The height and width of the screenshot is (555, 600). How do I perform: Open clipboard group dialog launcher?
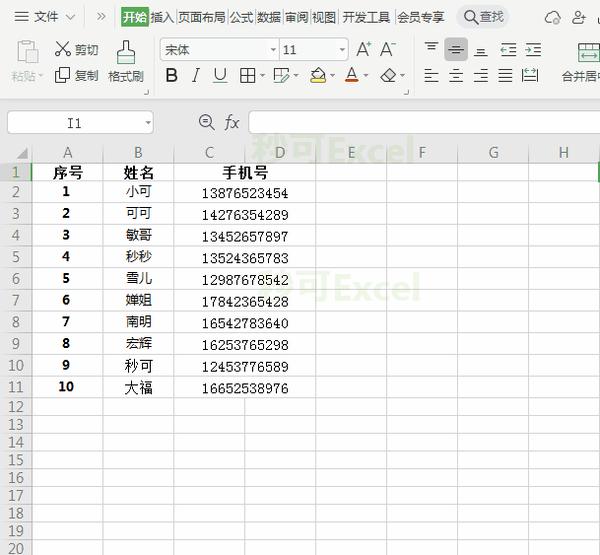tap(146, 92)
